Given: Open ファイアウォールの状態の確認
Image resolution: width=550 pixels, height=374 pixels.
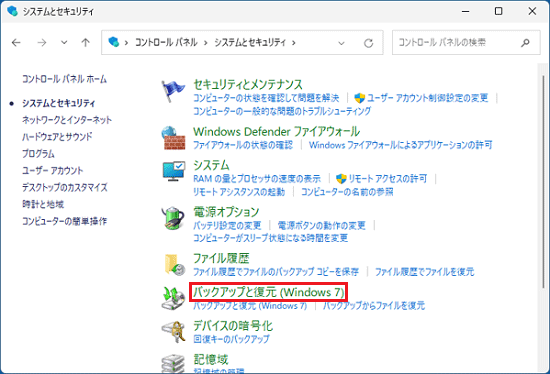Looking at the screenshot, I should (x=243, y=145).
